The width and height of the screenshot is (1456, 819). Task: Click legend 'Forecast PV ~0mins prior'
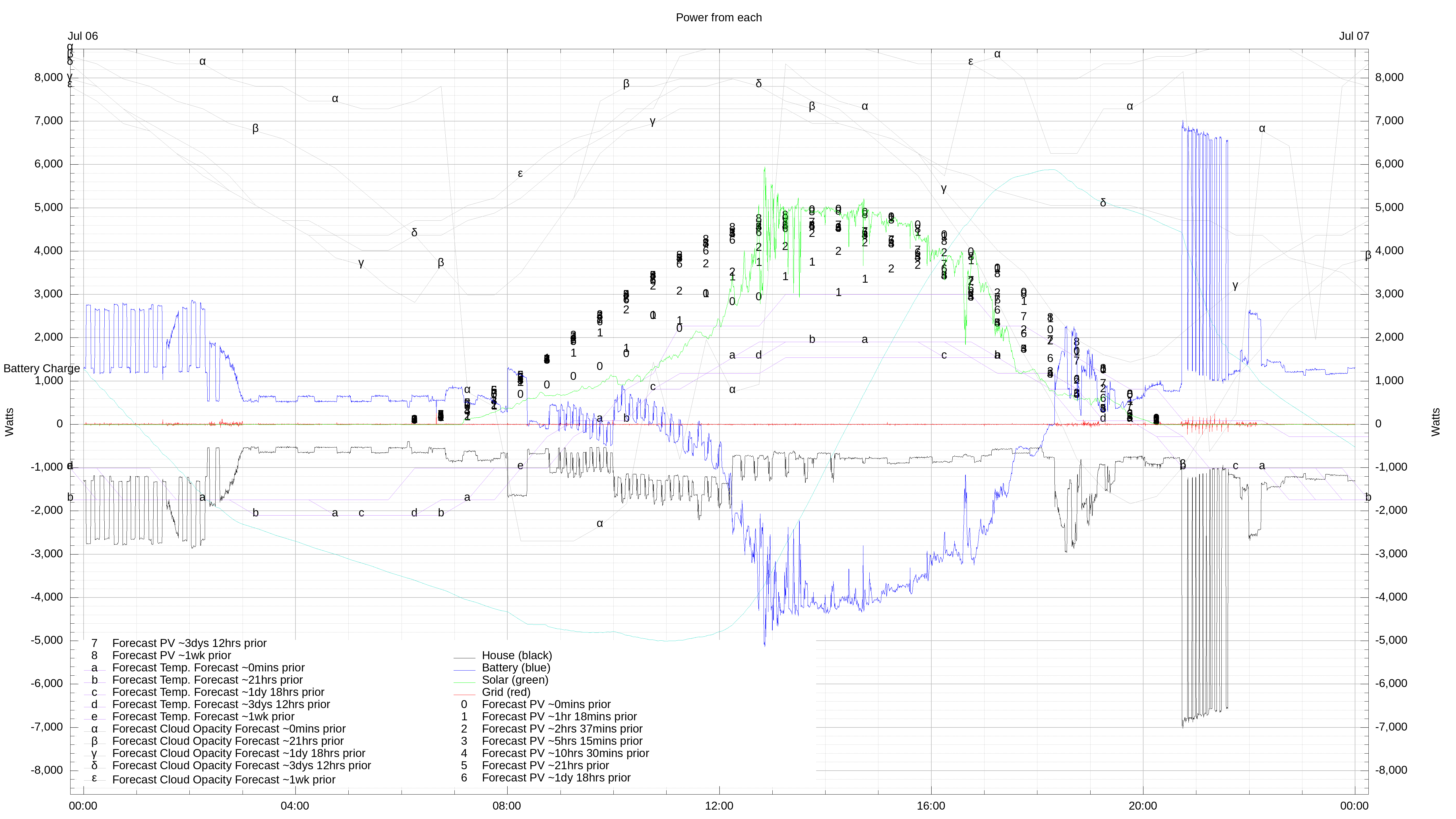click(546, 704)
